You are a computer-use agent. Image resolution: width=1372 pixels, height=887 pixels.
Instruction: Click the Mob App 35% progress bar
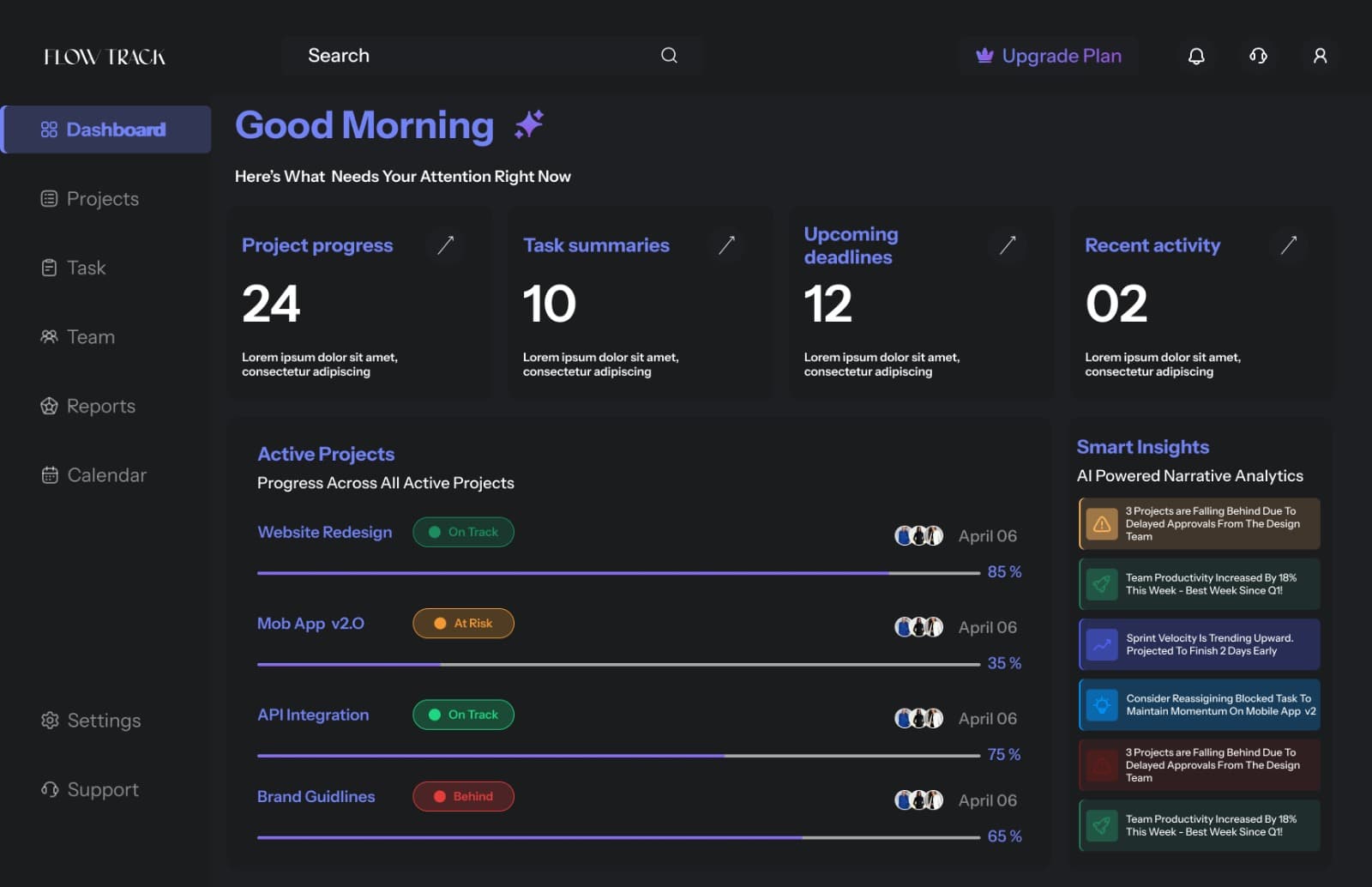(x=618, y=664)
